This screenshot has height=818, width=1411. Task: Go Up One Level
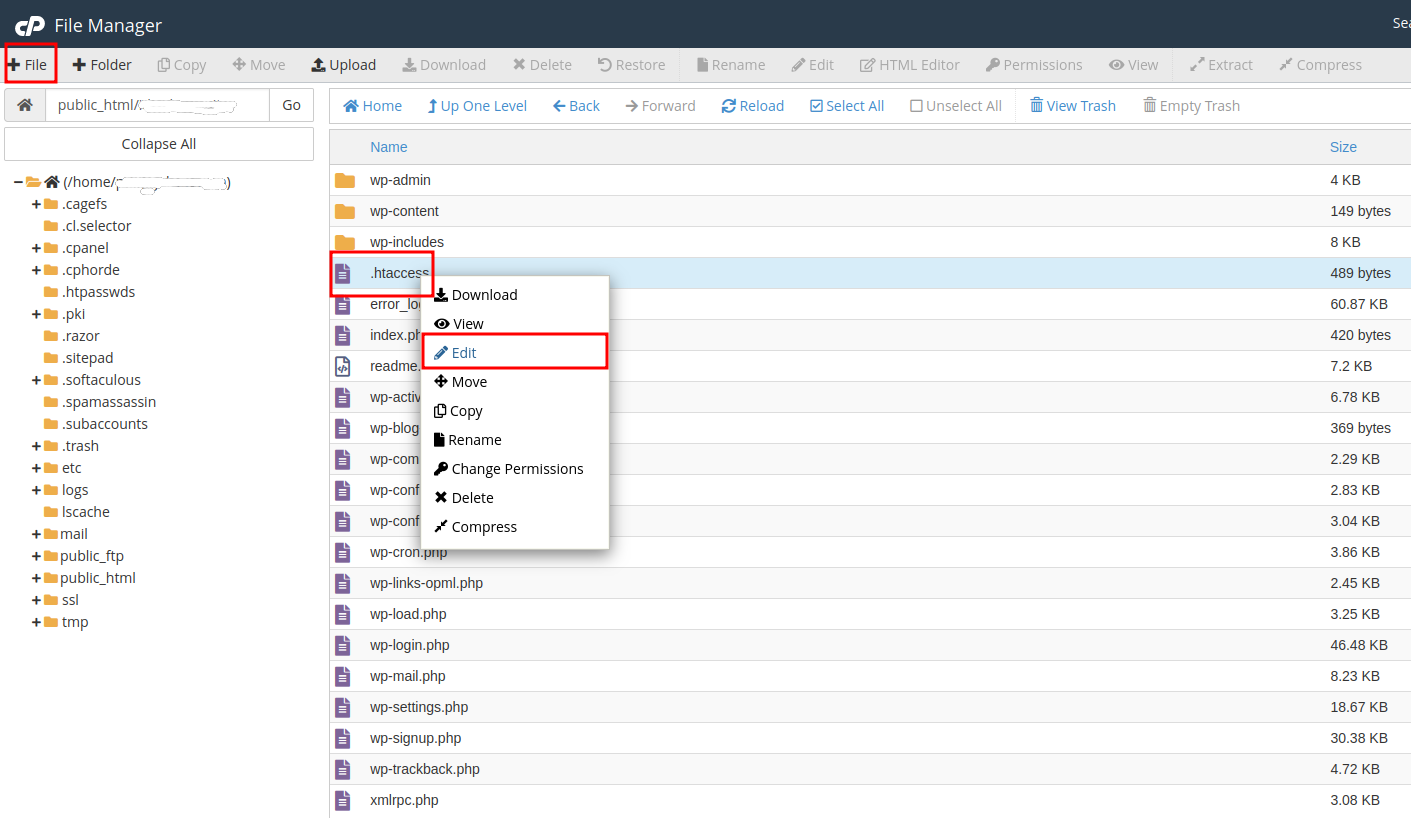click(x=477, y=106)
